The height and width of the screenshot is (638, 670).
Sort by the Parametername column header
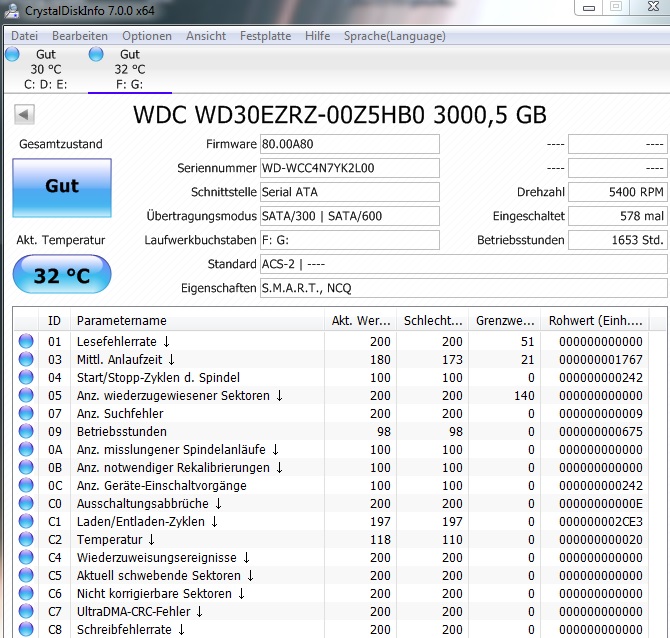tap(197, 320)
